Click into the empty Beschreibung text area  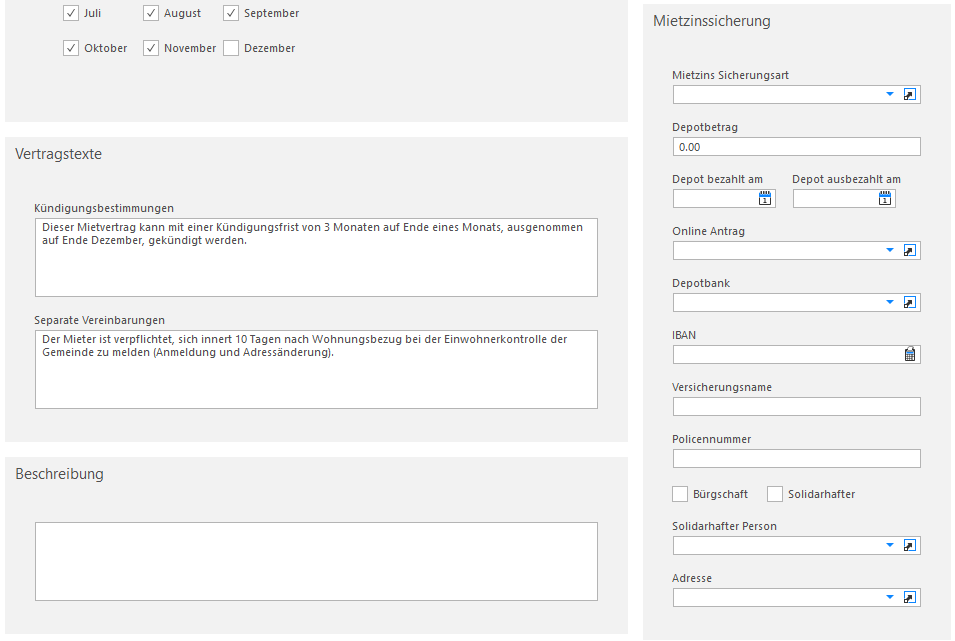point(316,562)
